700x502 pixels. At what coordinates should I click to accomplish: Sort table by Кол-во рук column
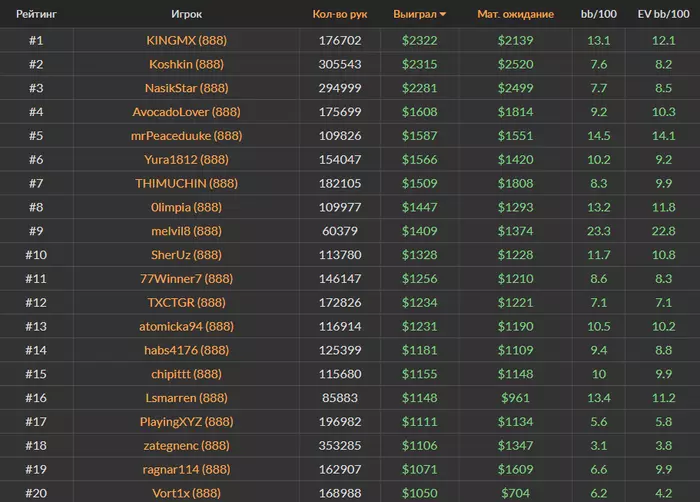[340, 14]
